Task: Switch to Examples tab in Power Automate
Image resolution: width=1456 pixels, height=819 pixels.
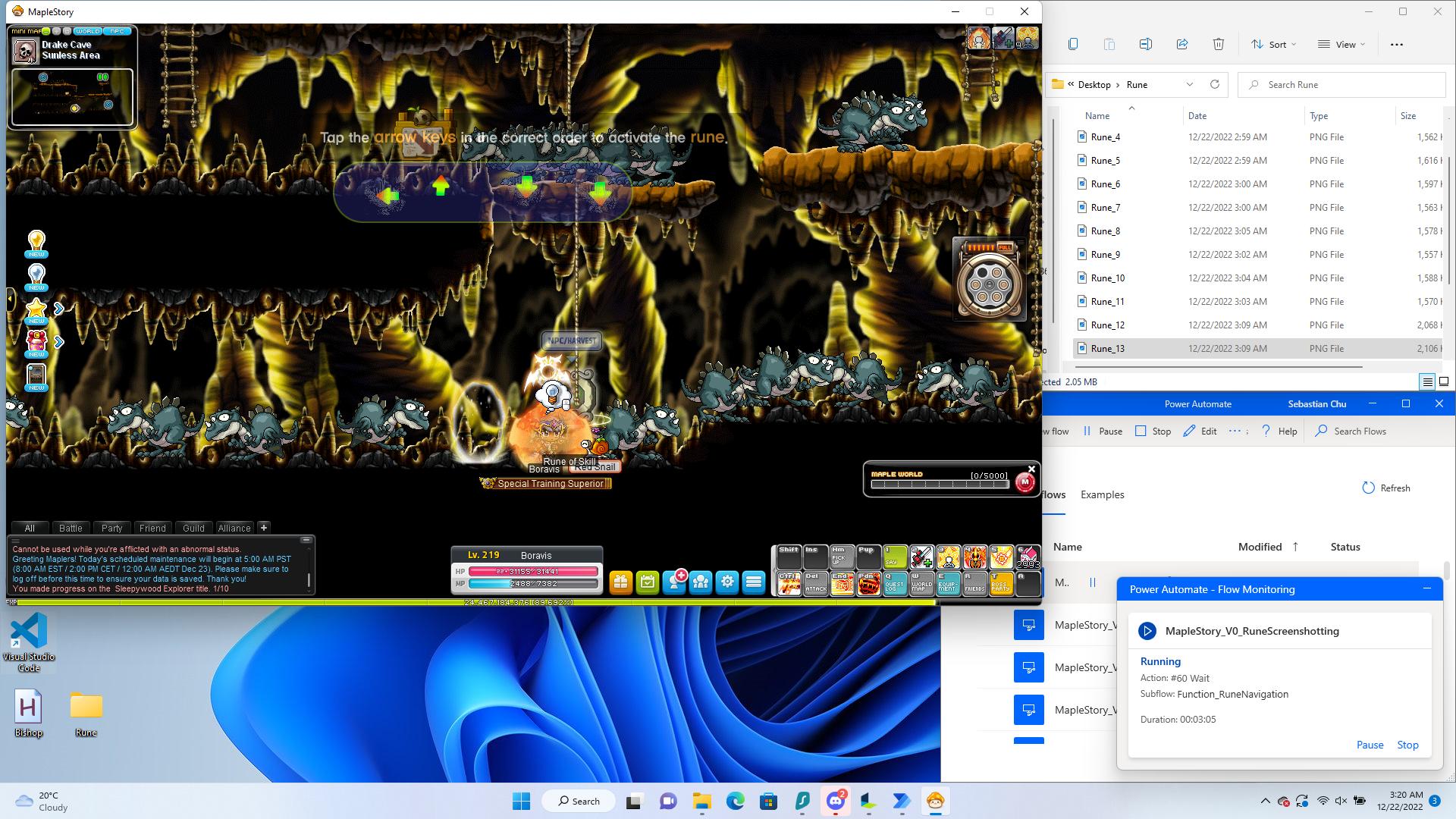Action: (1102, 494)
